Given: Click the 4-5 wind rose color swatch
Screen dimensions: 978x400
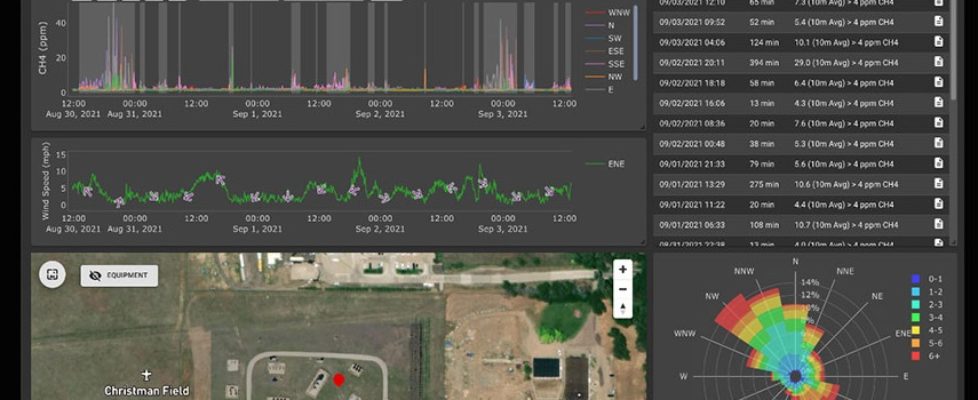Looking at the screenshot, I should click(x=916, y=330).
